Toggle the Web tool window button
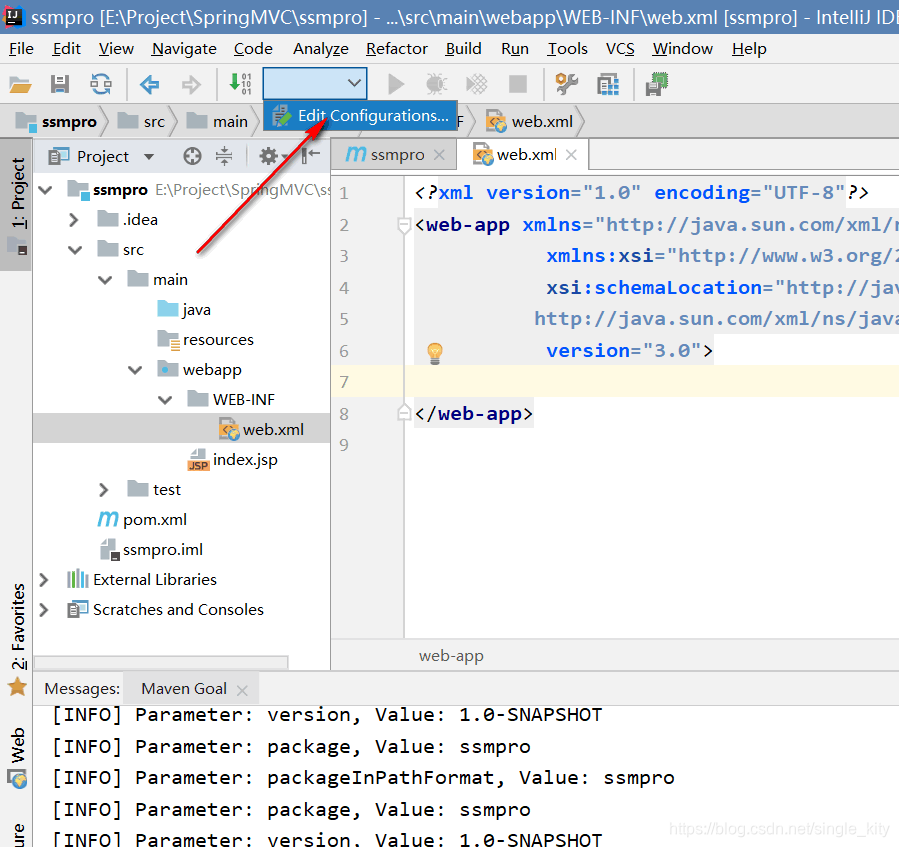Image resolution: width=899 pixels, height=847 pixels. click(18, 757)
